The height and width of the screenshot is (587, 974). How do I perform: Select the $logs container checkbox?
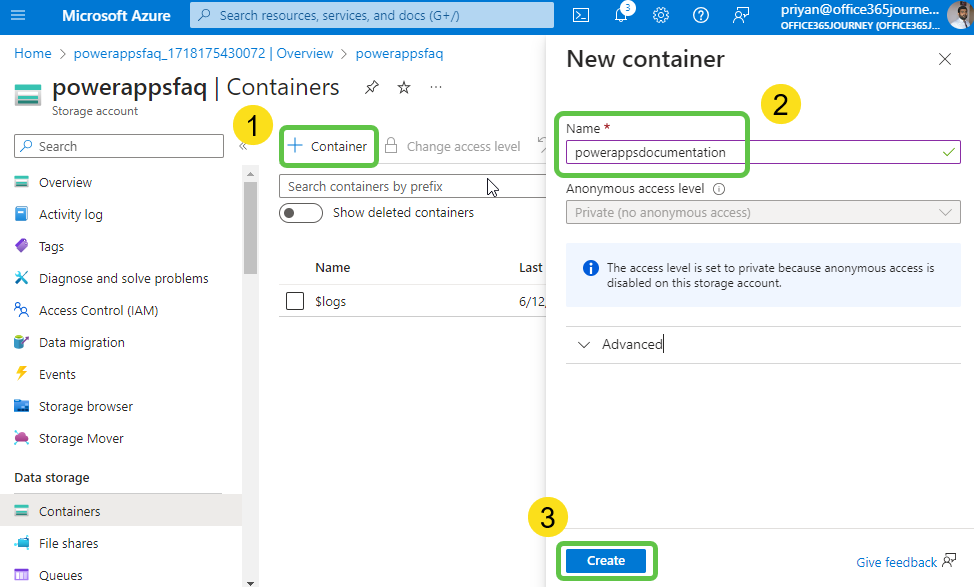coord(295,300)
